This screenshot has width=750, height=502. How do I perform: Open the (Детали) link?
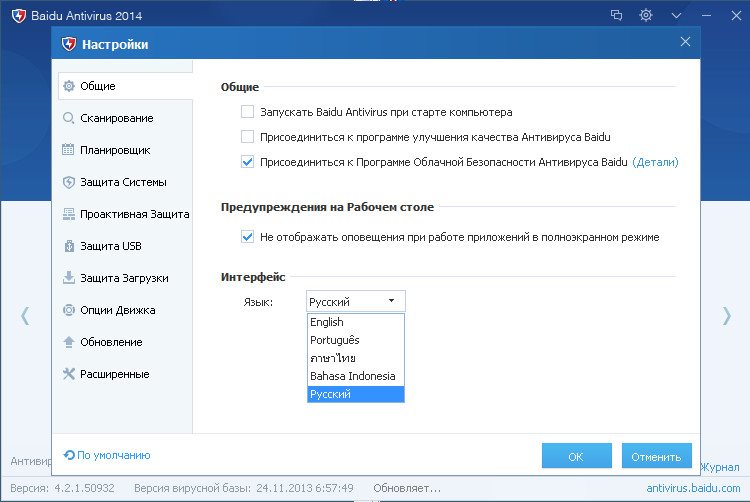[x=655, y=162]
